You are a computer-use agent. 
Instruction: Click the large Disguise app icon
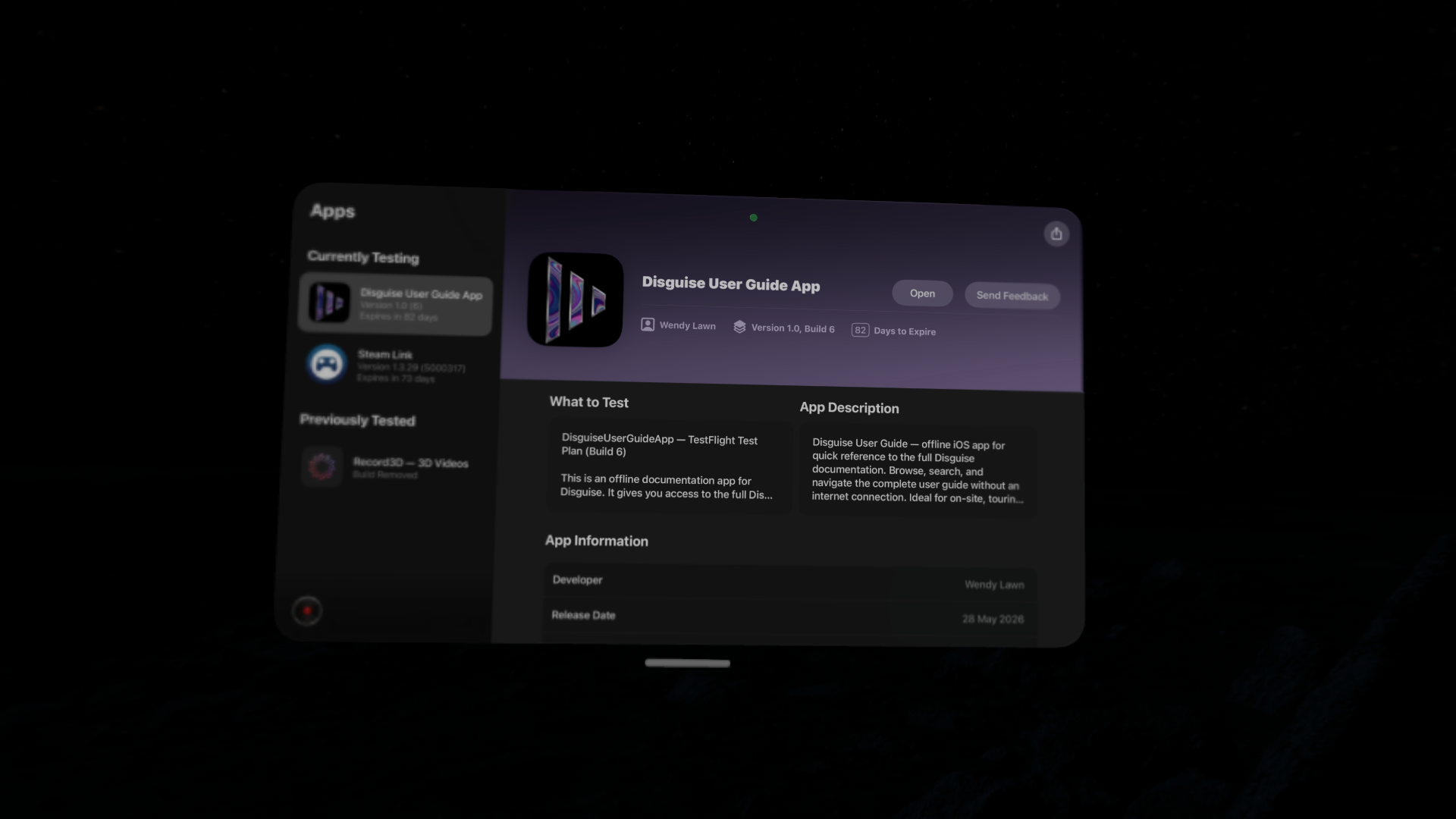(576, 300)
